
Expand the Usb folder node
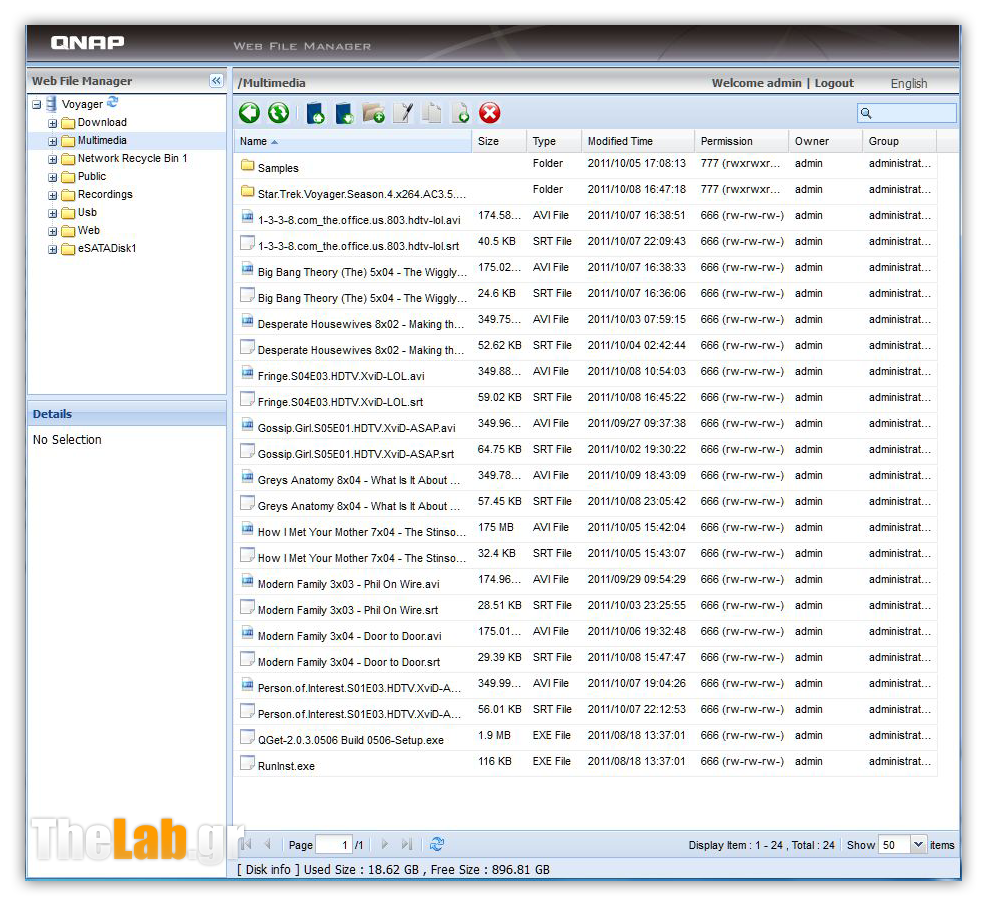pos(53,214)
